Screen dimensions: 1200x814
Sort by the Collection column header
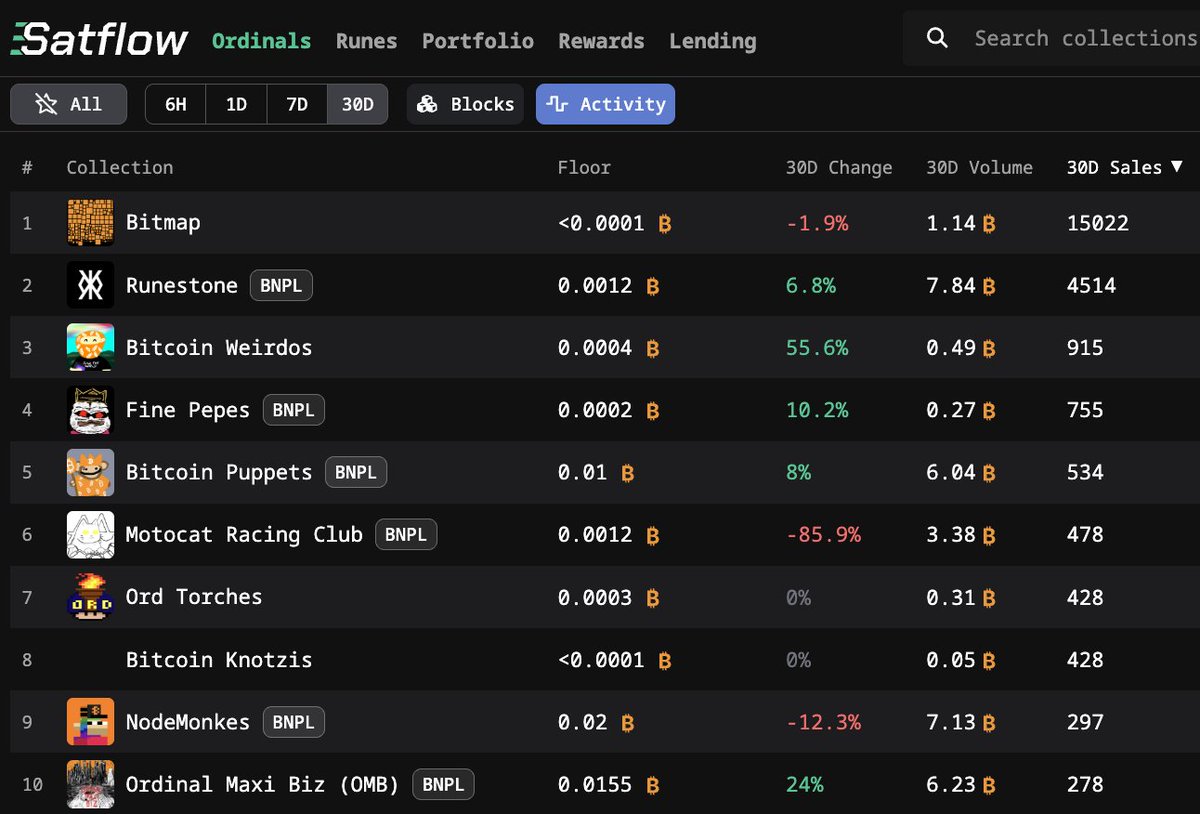120,167
